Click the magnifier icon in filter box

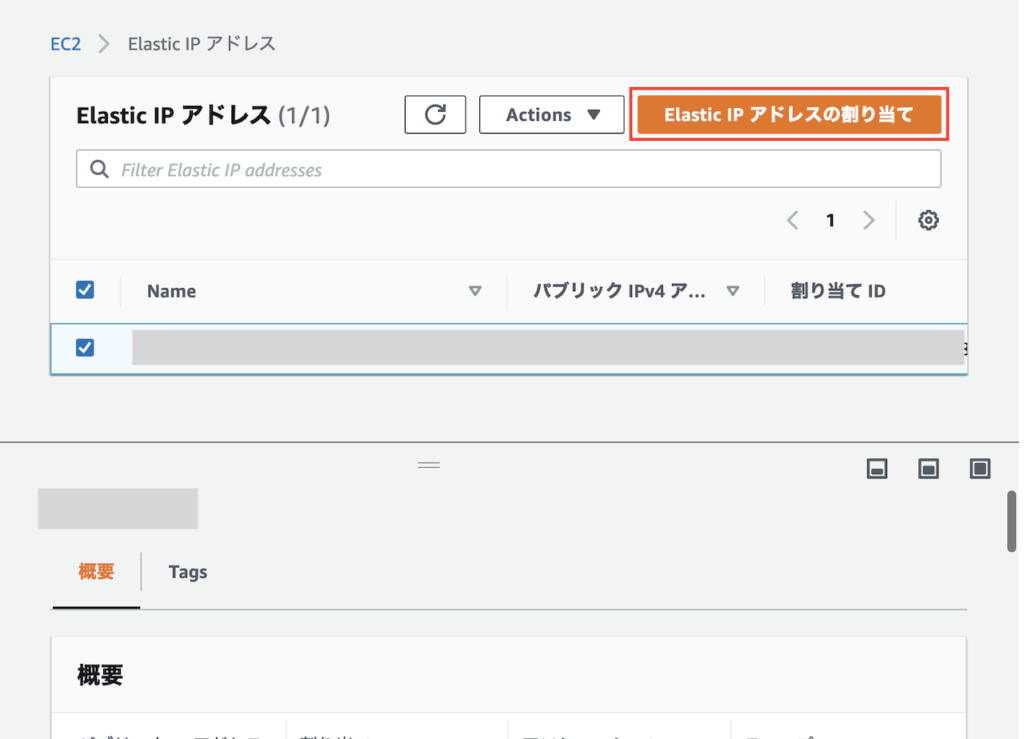click(x=99, y=170)
